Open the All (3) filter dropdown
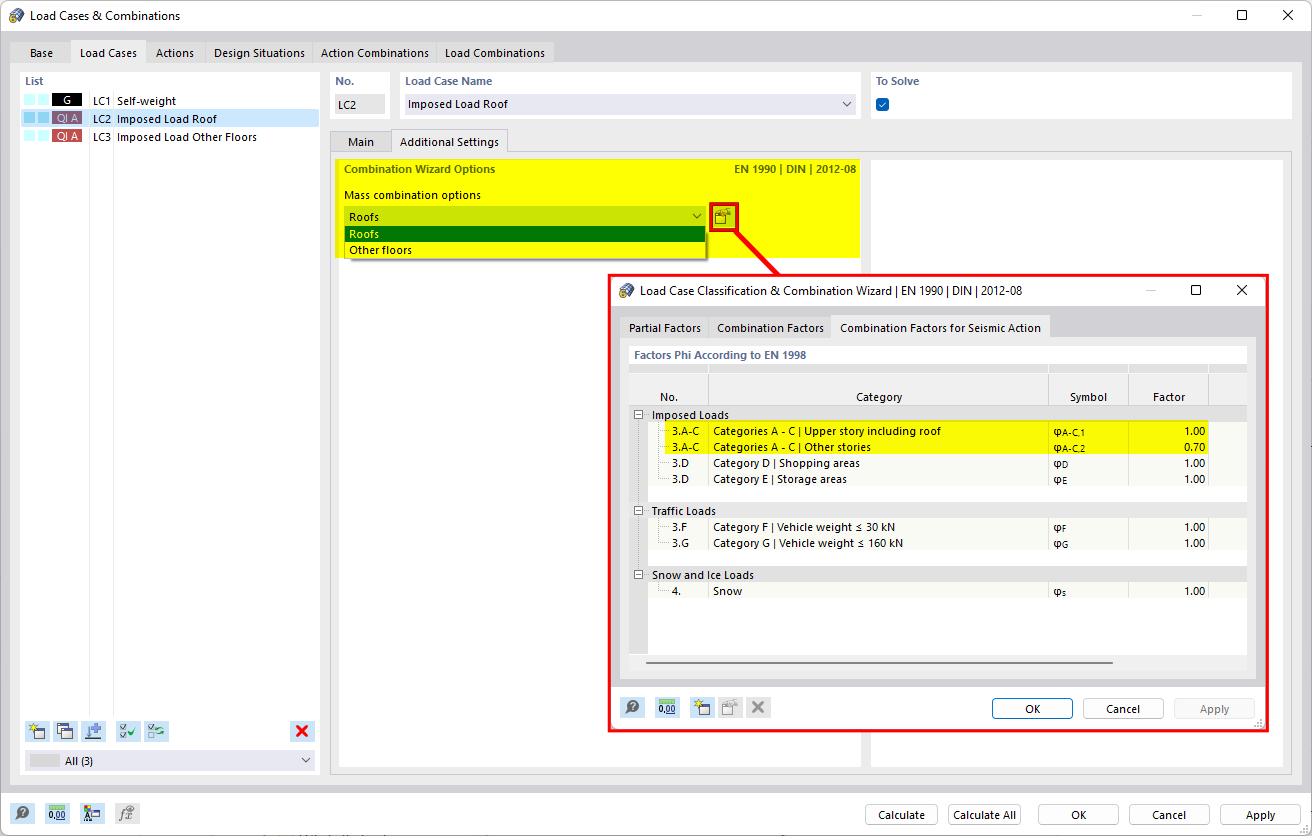Viewport: 1312px width, 836px height. pos(168,760)
